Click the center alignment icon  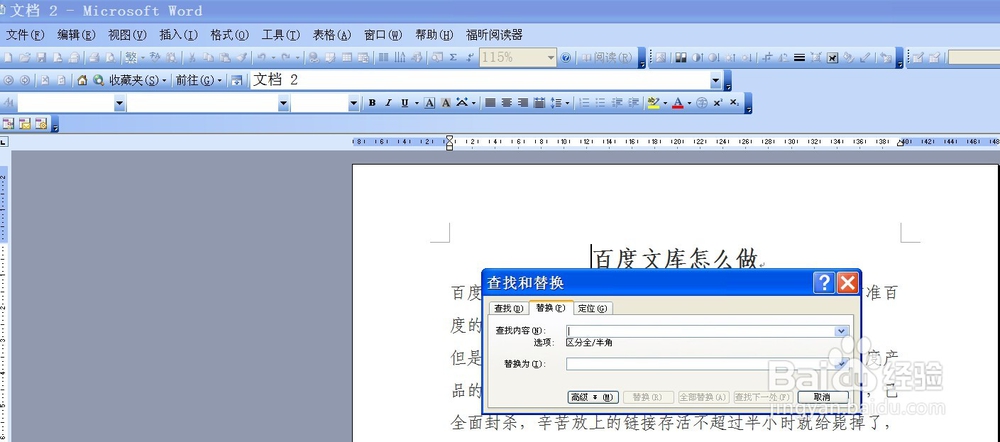pyautogui.click(x=507, y=103)
